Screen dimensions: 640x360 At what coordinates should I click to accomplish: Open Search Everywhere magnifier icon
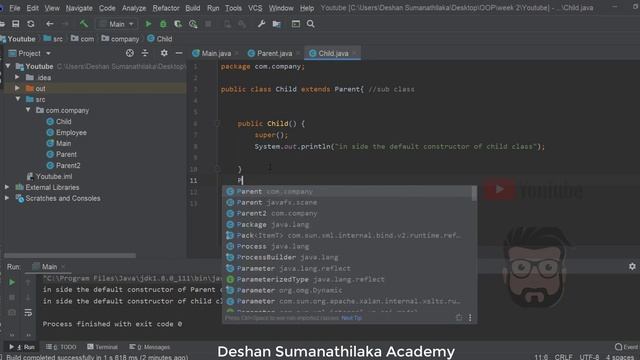pos(311,24)
